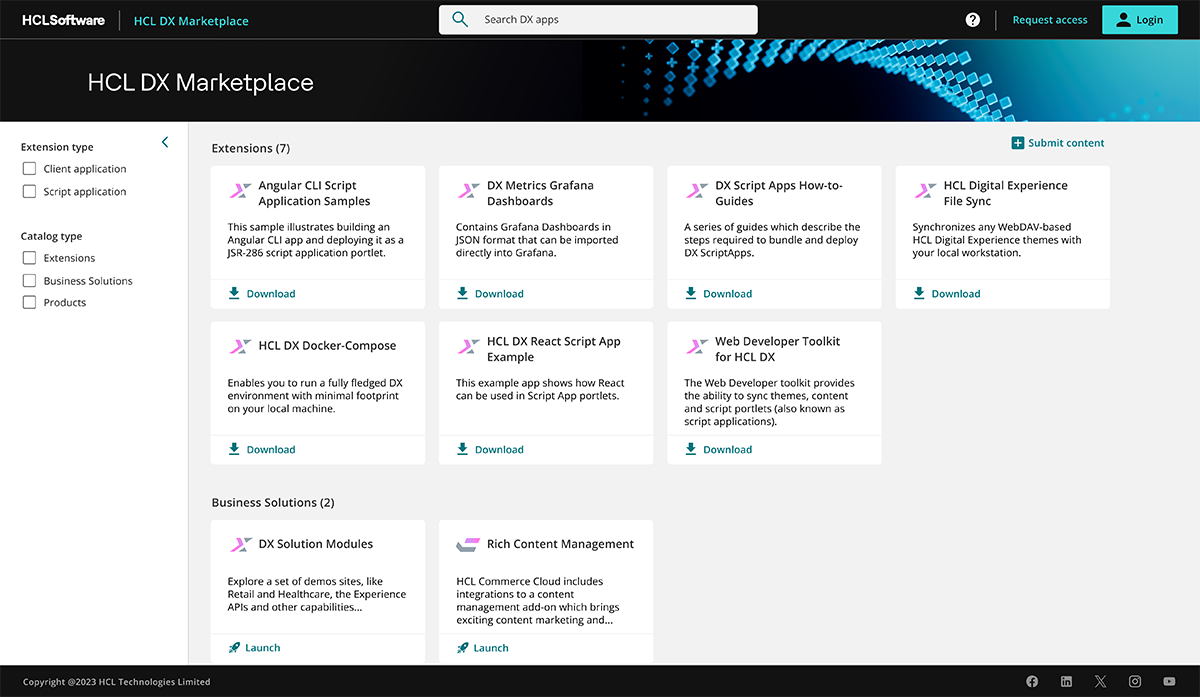Toggle the Business Solutions checkbox
This screenshot has height=697, width=1200.
tap(29, 281)
